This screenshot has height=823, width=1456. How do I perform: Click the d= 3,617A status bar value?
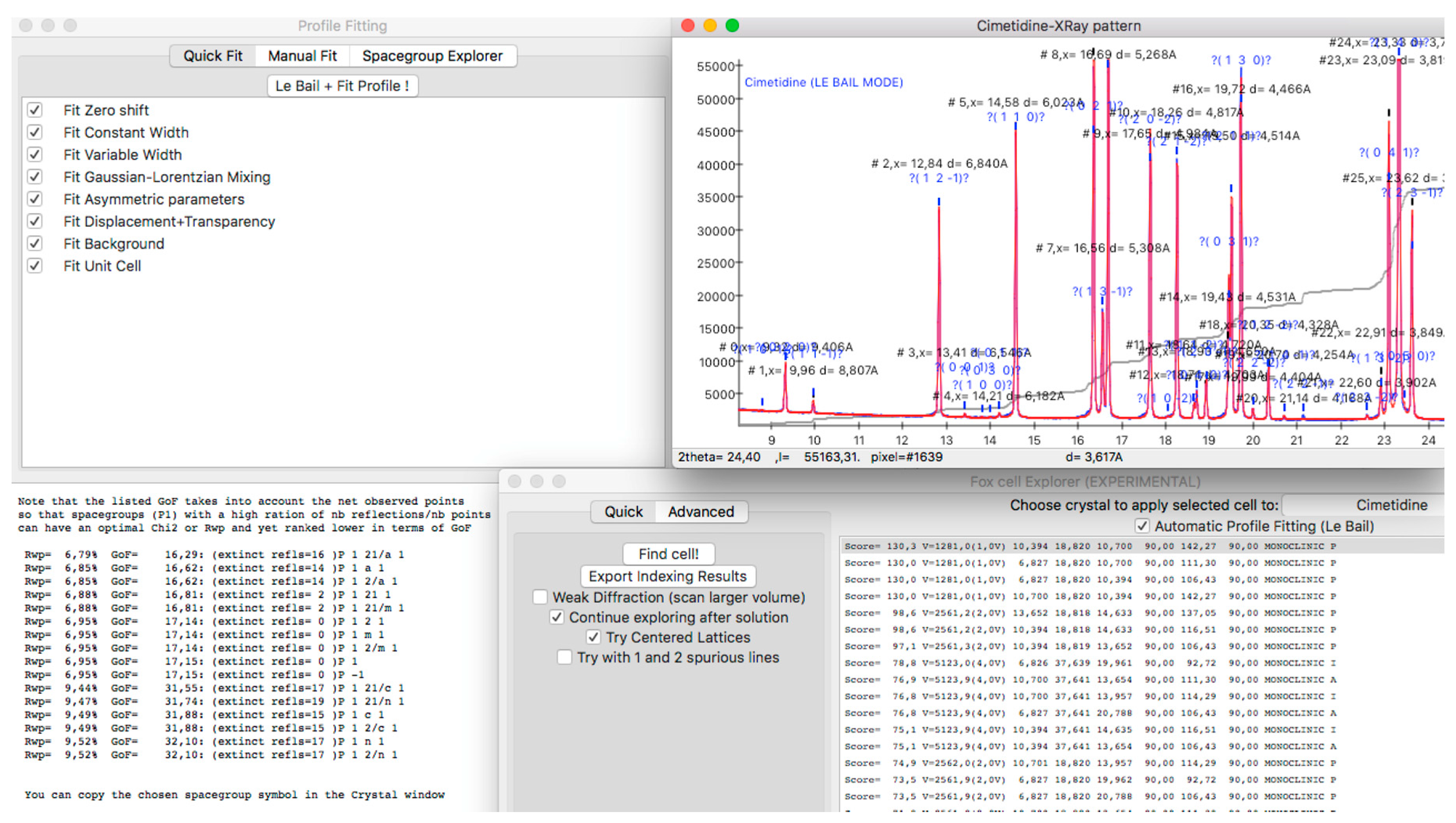pyautogui.click(x=1094, y=457)
